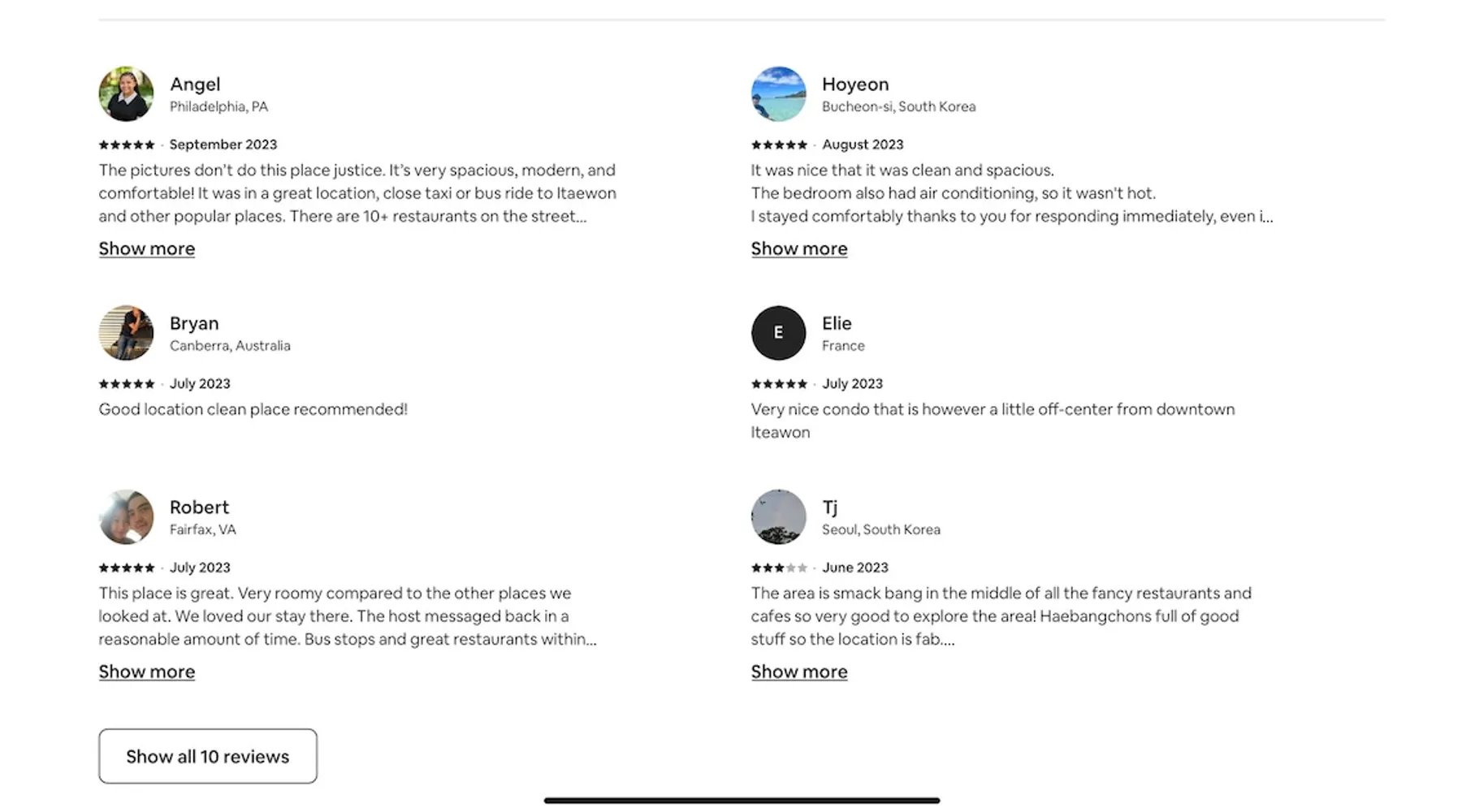Screen dimensions: 1462x812
Task: Click reviewer name Elie
Action: click(837, 323)
